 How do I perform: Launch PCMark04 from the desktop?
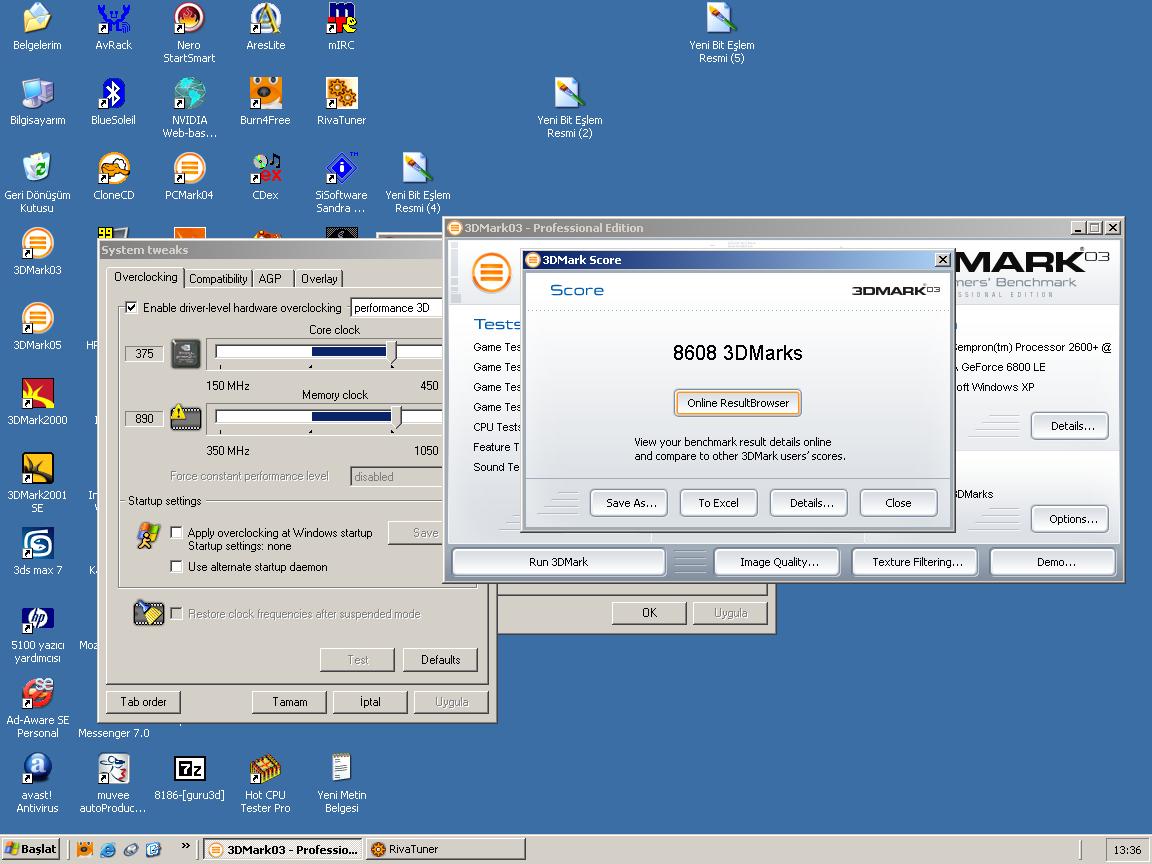pos(189,170)
